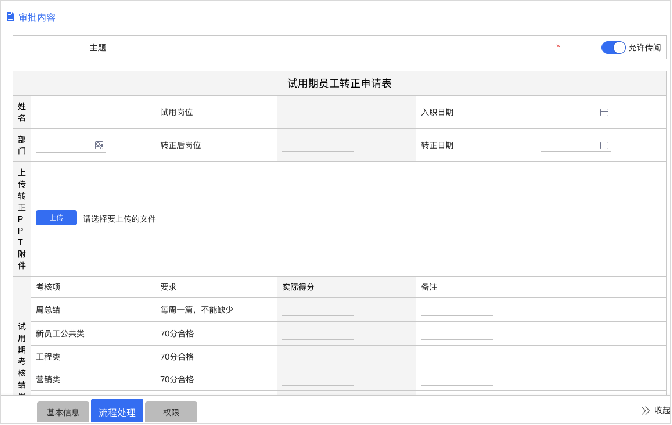This screenshot has width=672, height=425.
Task: Click the department picker icon in 部门 field
Action: pos(99,145)
